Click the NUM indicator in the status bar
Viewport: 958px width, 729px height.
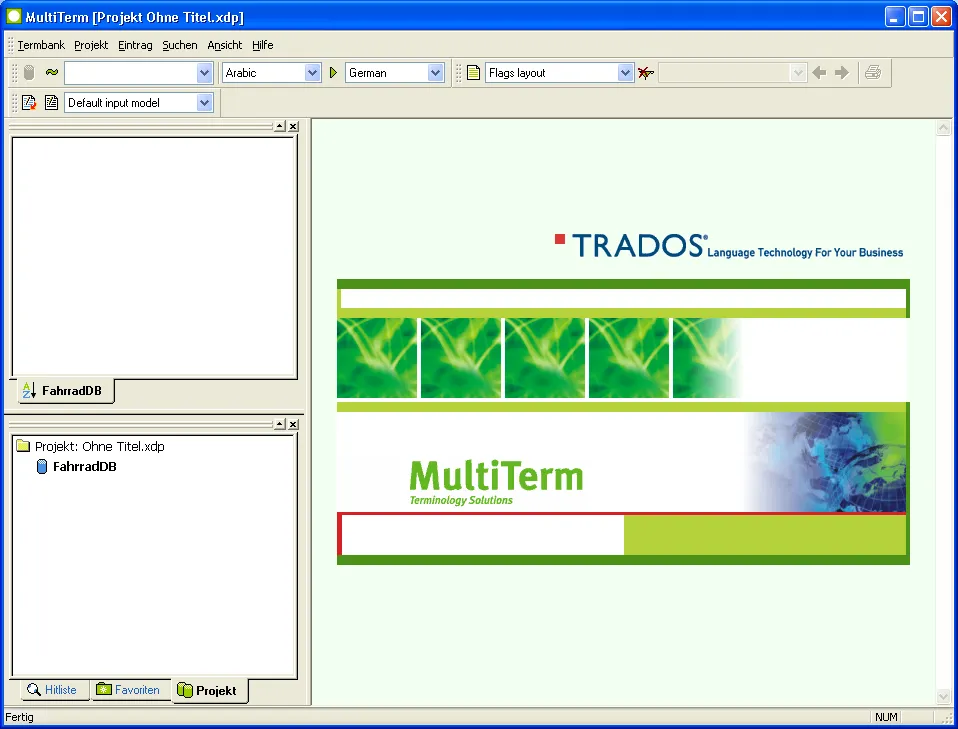point(886,717)
